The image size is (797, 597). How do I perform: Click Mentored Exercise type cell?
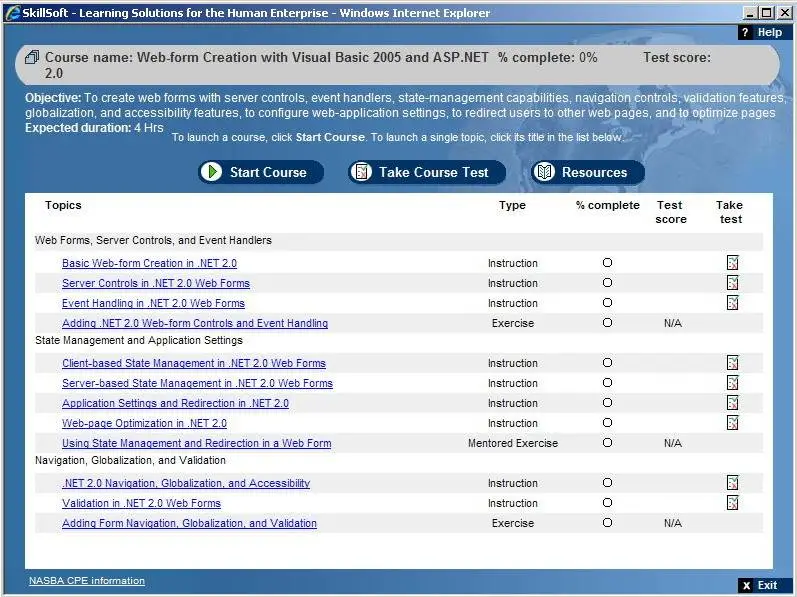[x=513, y=443]
